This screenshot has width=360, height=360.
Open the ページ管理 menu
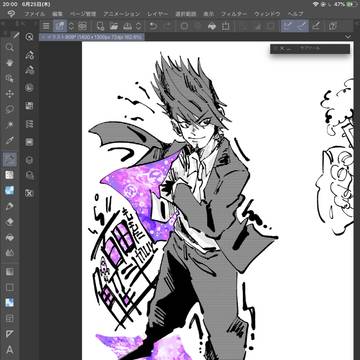point(83,14)
